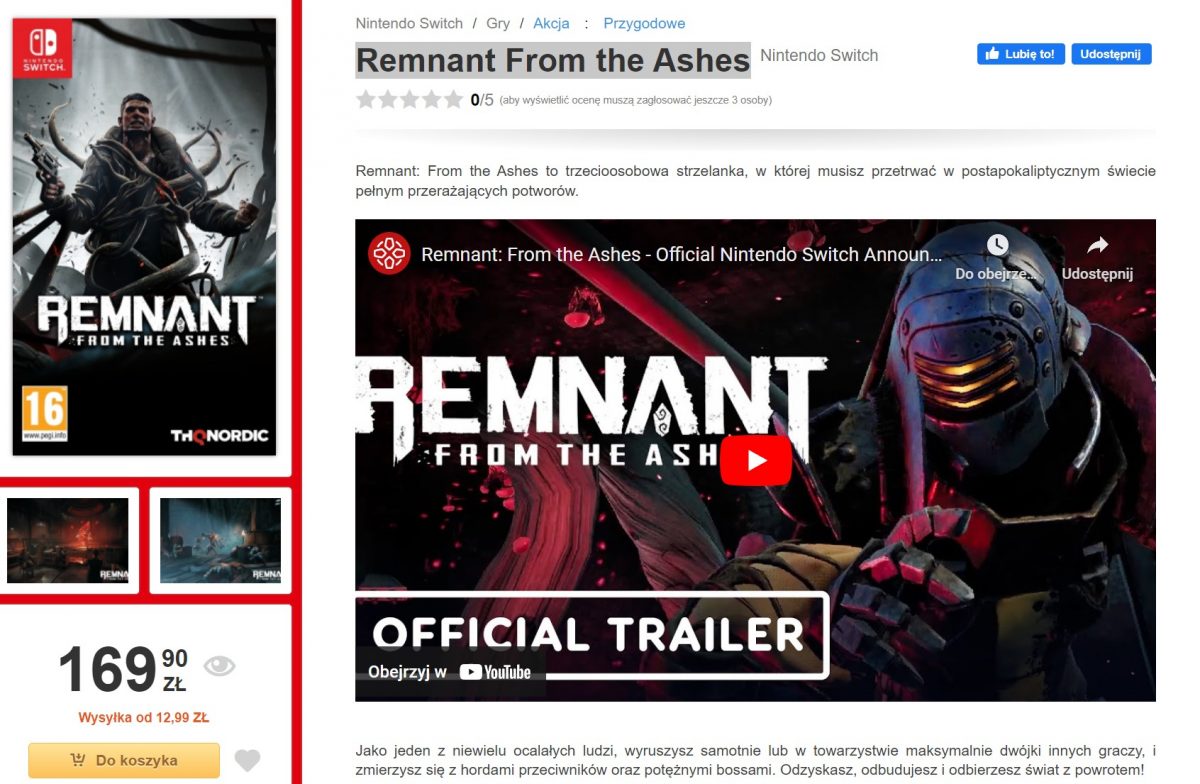Toggle the price watch eye icon
The image size is (1200, 784).
[219, 666]
